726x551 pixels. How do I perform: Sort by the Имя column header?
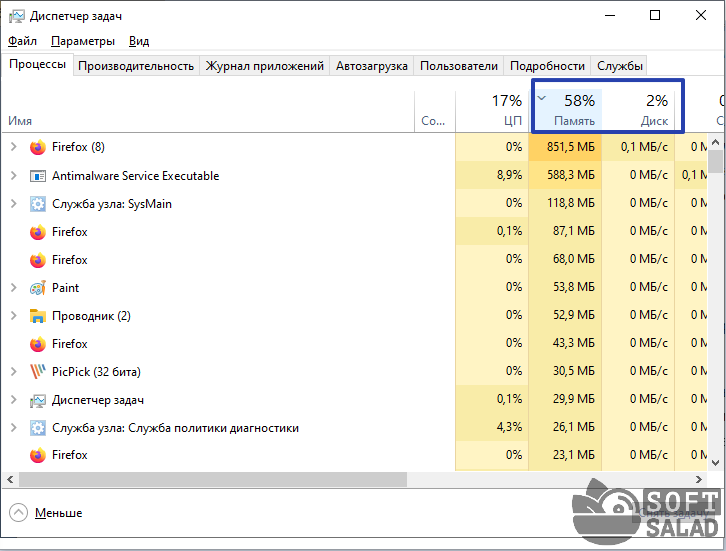click(208, 112)
